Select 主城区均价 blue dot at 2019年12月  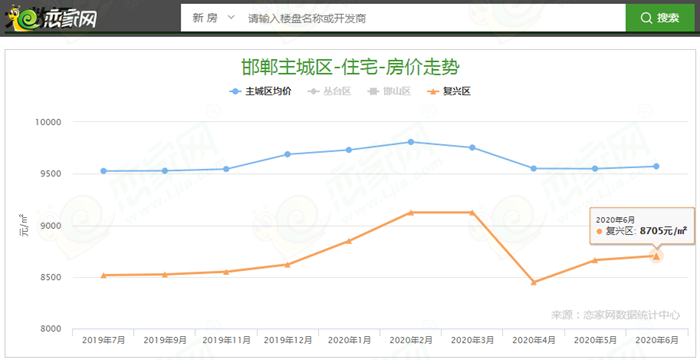click(288, 155)
